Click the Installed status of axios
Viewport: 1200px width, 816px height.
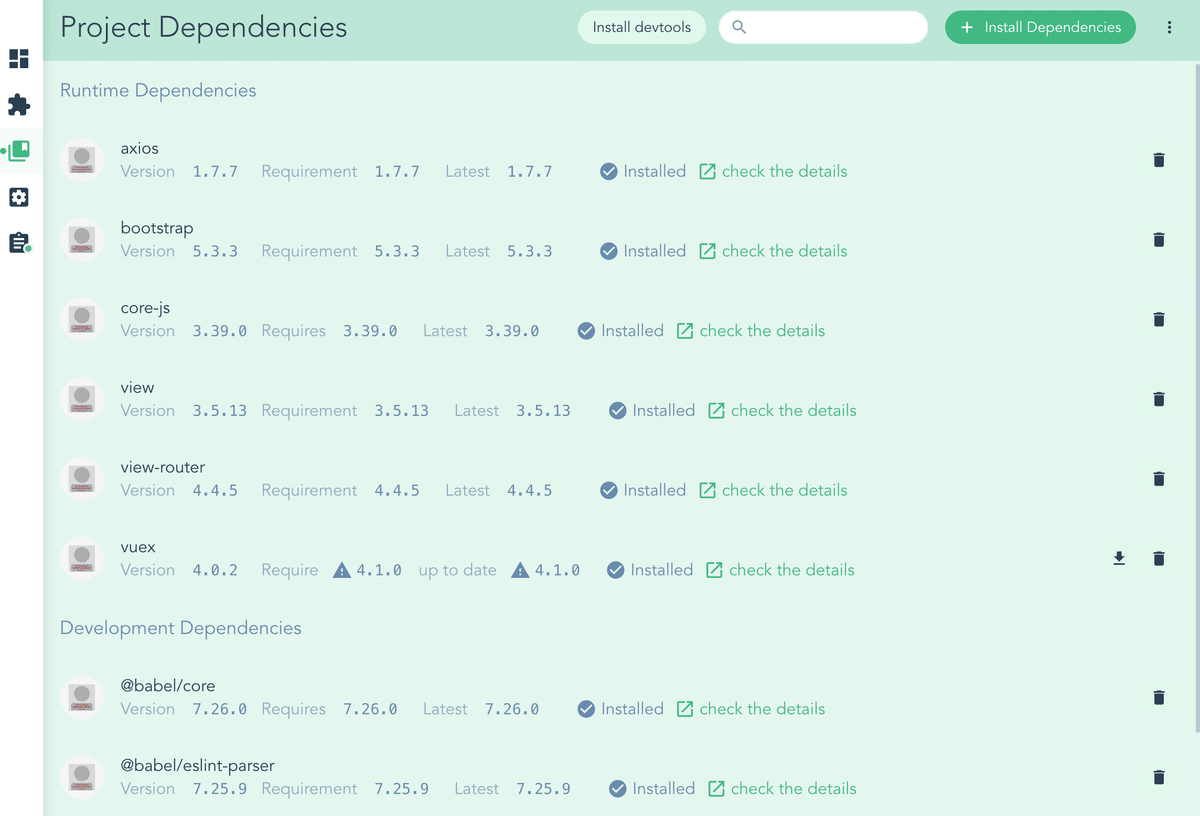tap(643, 172)
